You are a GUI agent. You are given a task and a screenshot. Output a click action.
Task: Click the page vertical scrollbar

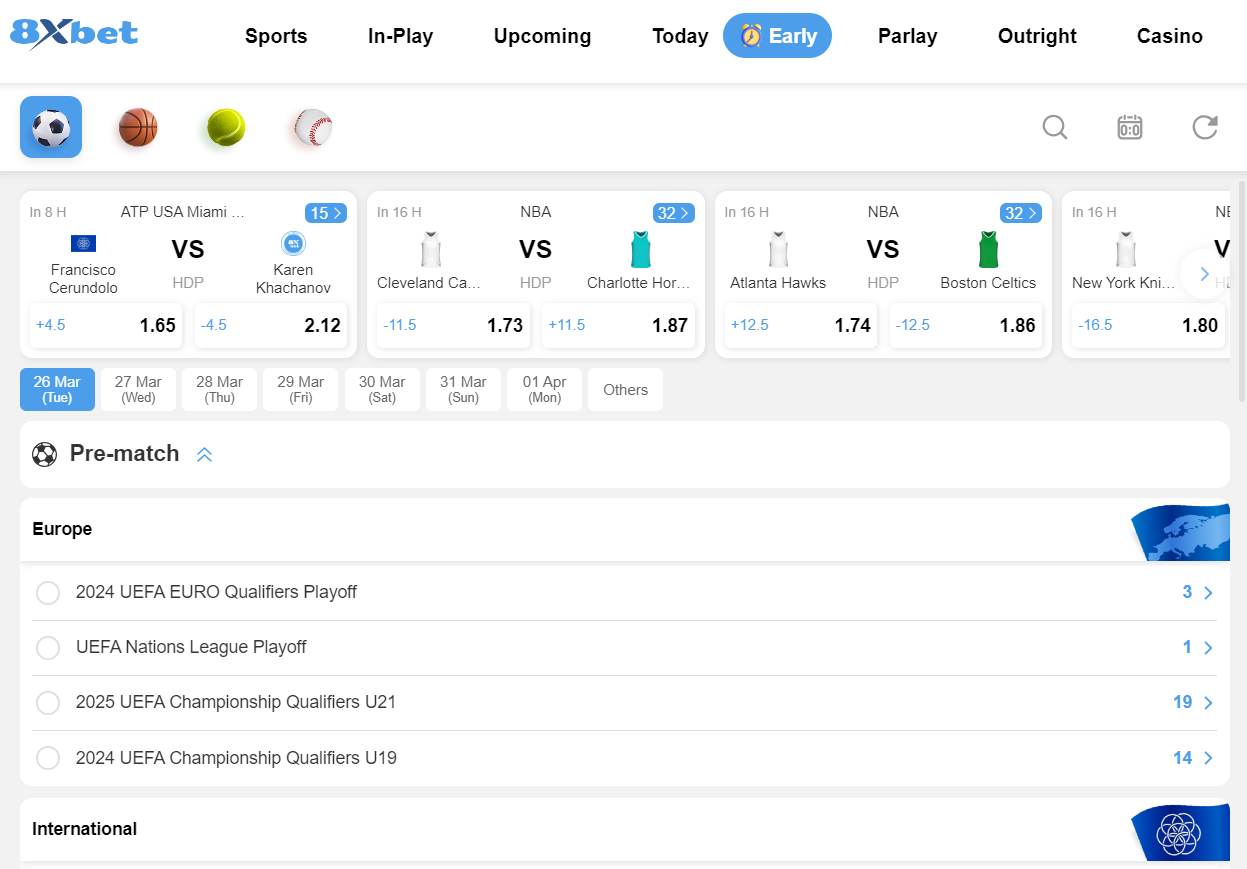pos(1242,290)
